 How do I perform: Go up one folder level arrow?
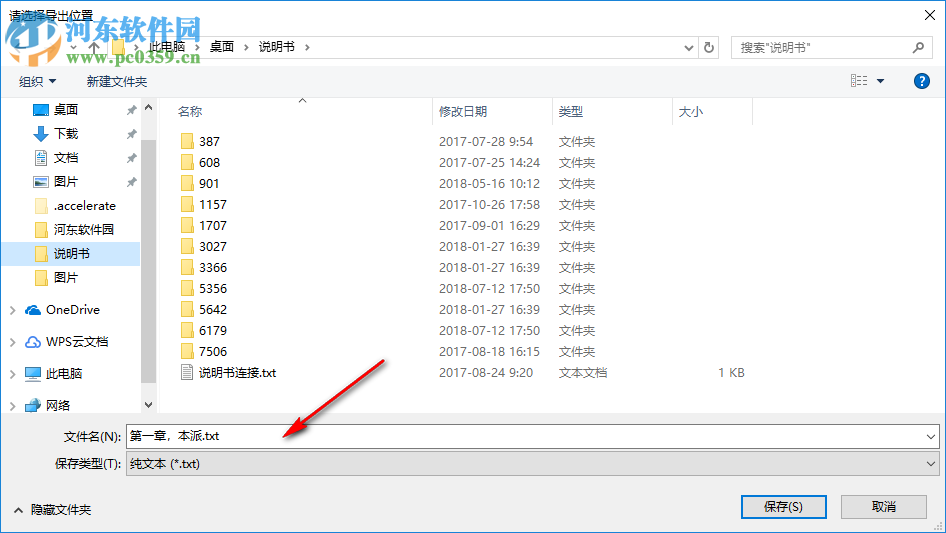click(94, 47)
